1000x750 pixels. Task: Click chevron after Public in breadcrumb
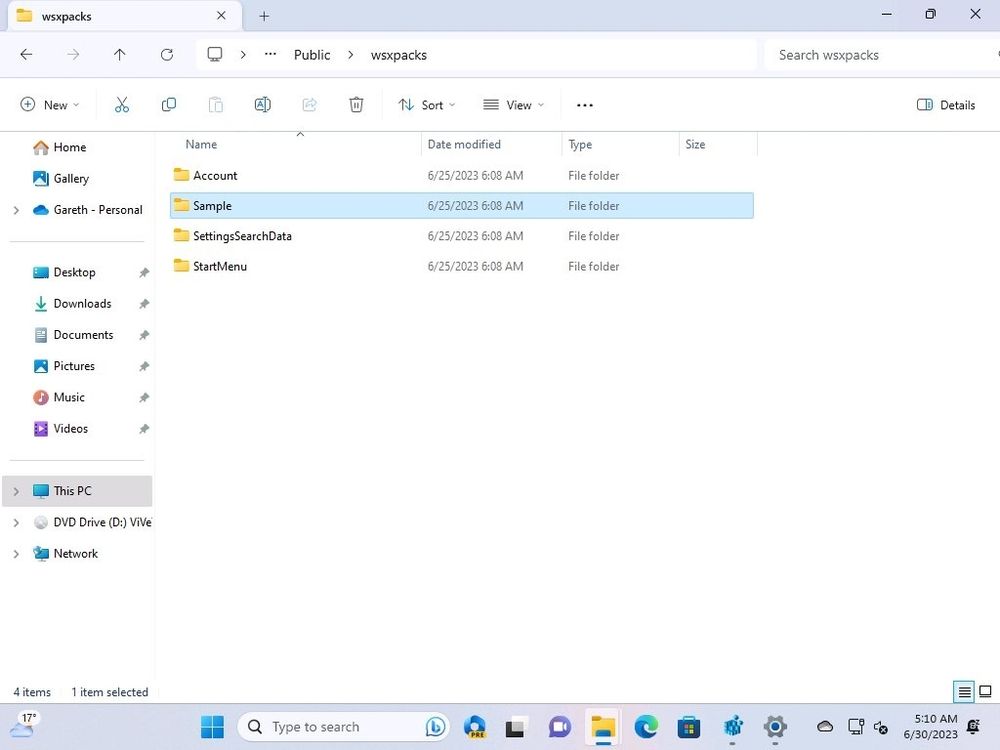pos(351,55)
